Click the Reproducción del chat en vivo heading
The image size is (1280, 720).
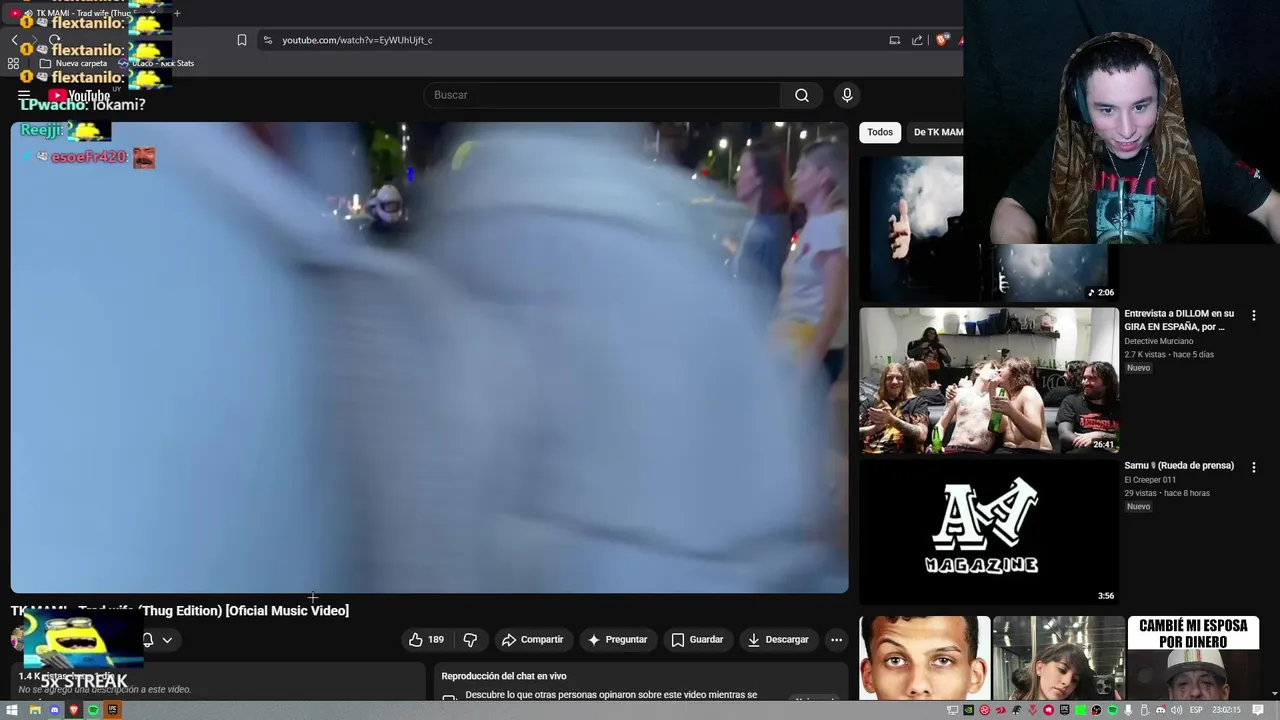(x=503, y=676)
